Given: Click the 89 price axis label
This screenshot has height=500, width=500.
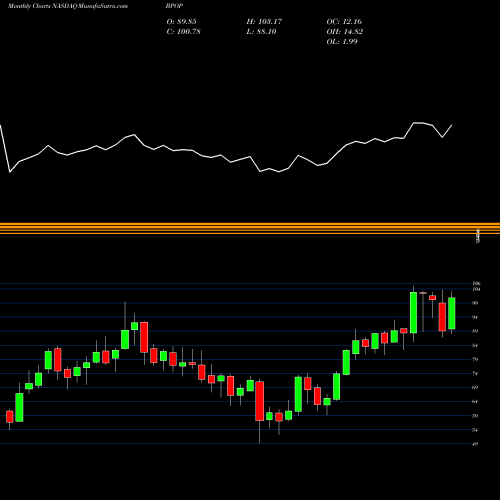Looking at the screenshot, I should (x=475, y=331).
